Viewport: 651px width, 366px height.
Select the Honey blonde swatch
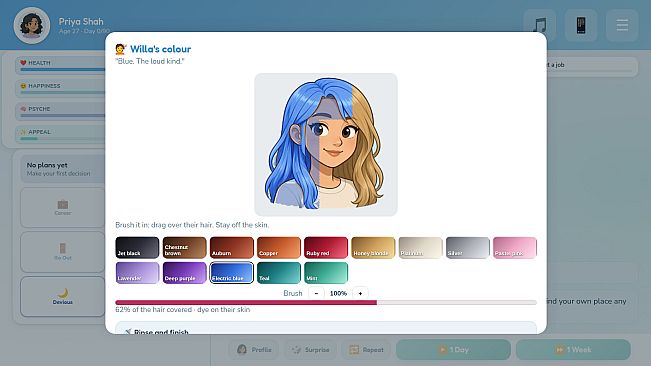pos(373,248)
